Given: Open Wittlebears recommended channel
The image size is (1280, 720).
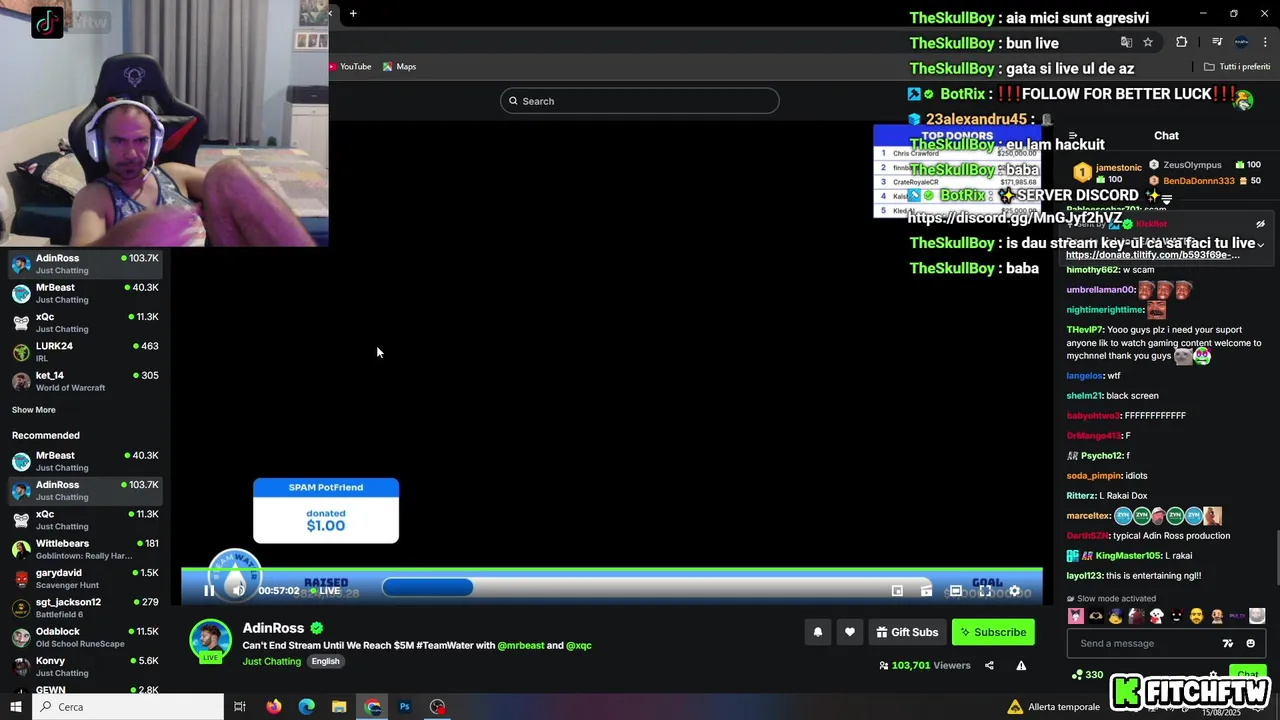Looking at the screenshot, I should pos(85,549).
